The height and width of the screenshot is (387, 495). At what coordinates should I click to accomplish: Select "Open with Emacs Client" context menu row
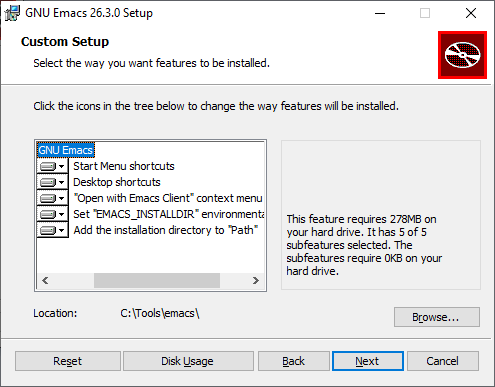(168, 198)
